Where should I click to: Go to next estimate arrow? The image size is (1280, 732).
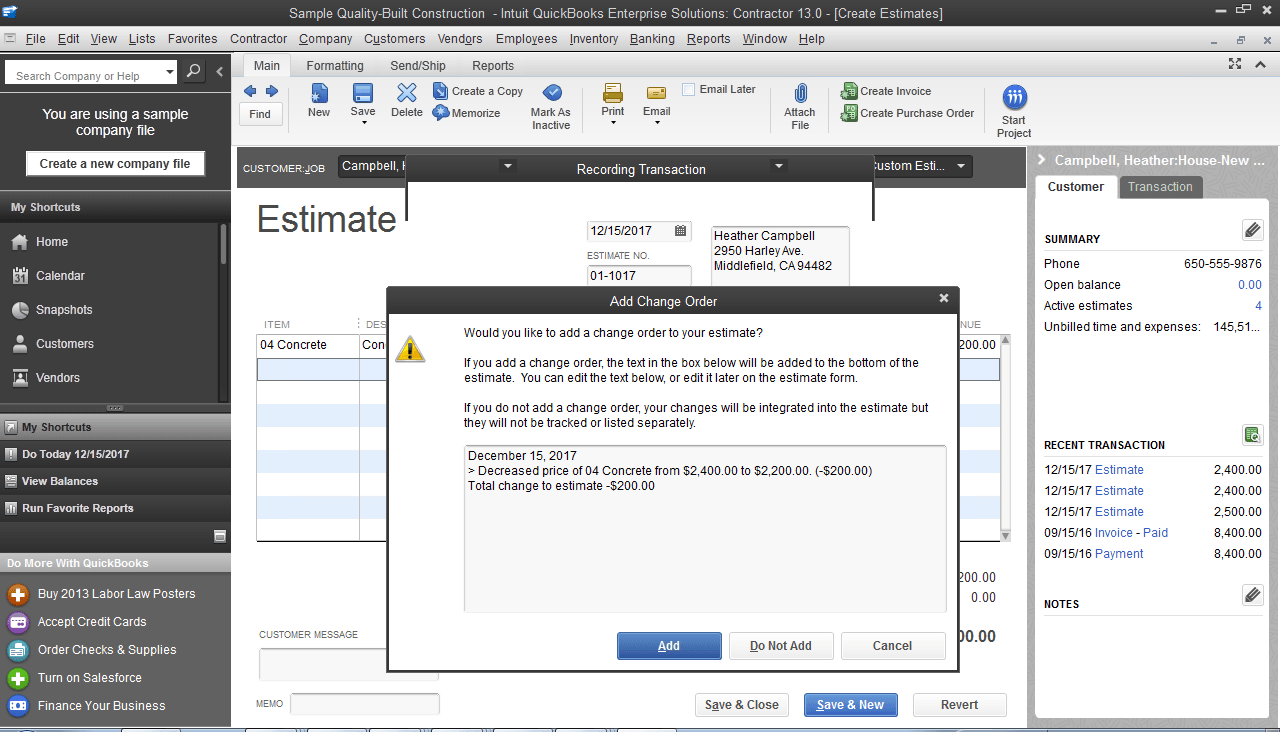(x=271, y=91)
